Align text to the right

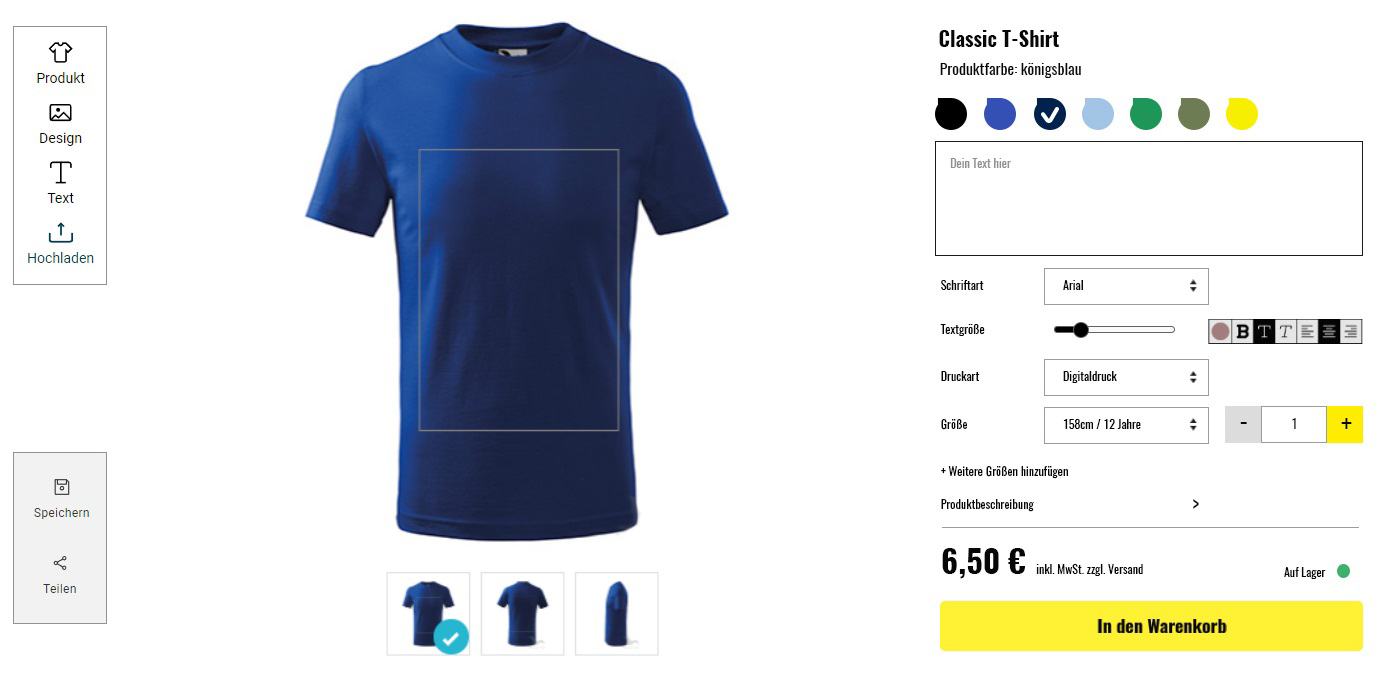point(1351,331)
